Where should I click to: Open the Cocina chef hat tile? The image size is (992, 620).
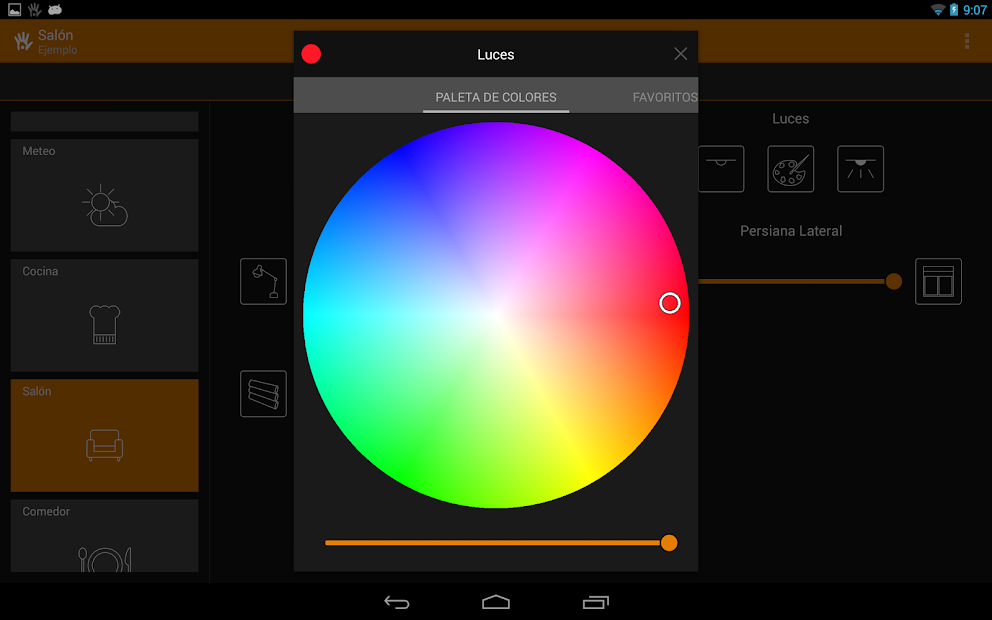pos(104,315)
